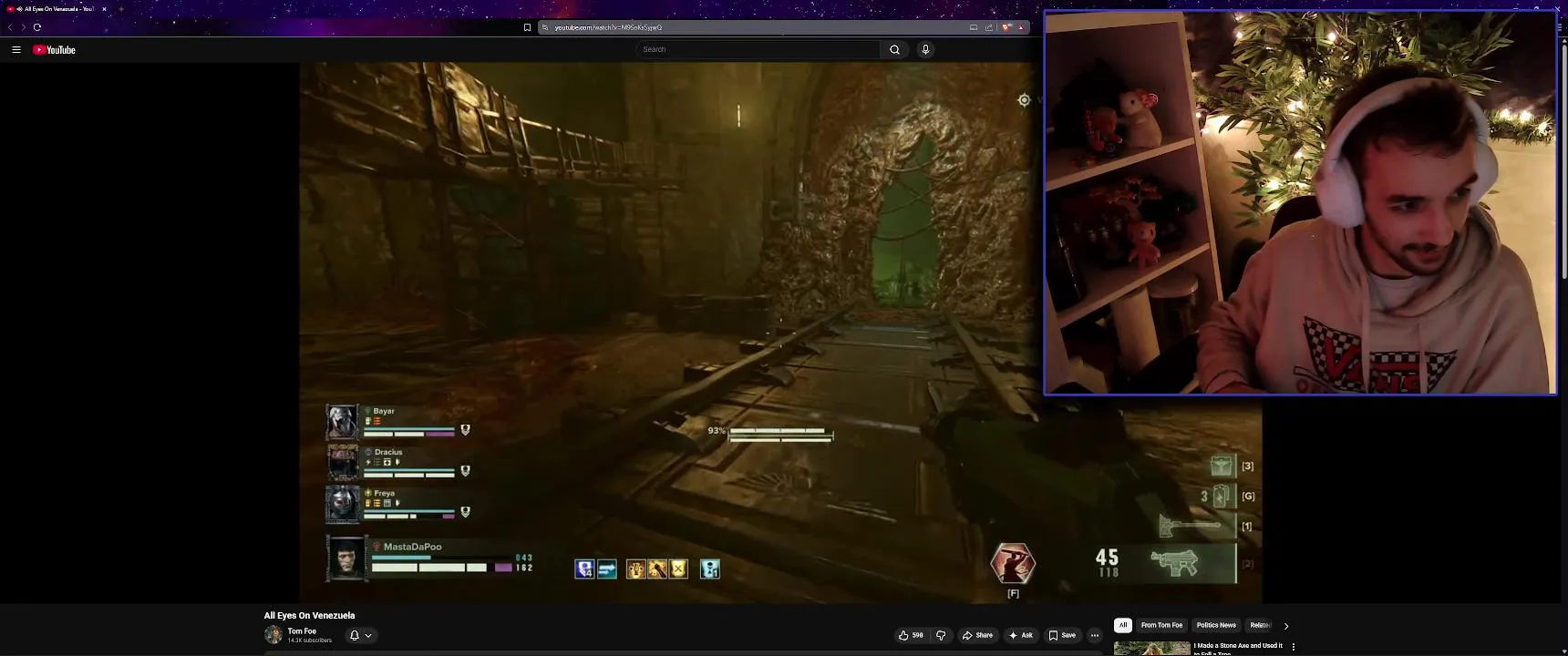This screenshot has width=1568, height=656.
Task: Open Brave Rewards triangle icon
Action: [1021, 27]
